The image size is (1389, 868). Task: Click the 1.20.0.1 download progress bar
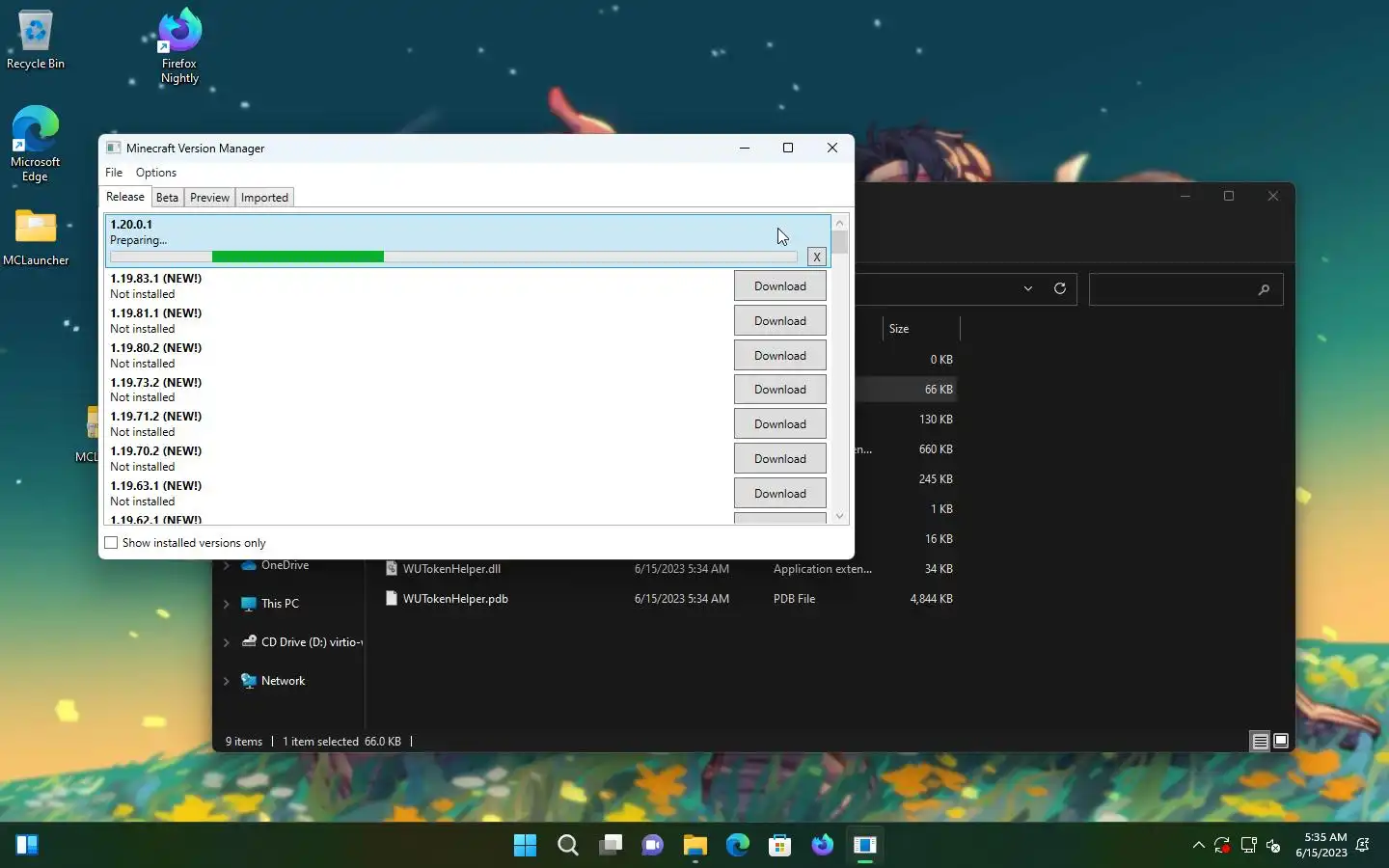(453, 257)
